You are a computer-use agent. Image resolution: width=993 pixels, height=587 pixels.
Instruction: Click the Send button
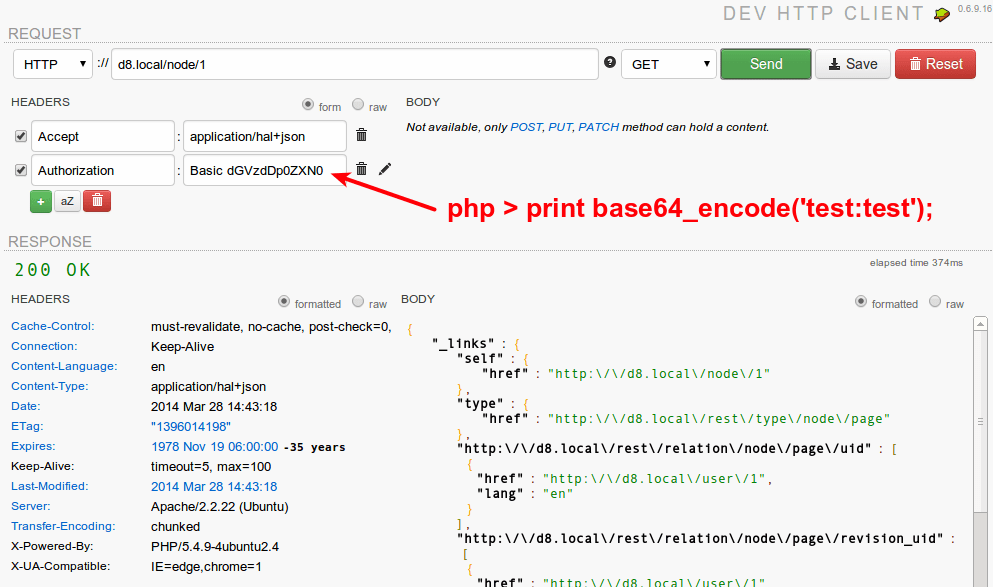coord(765,63)
